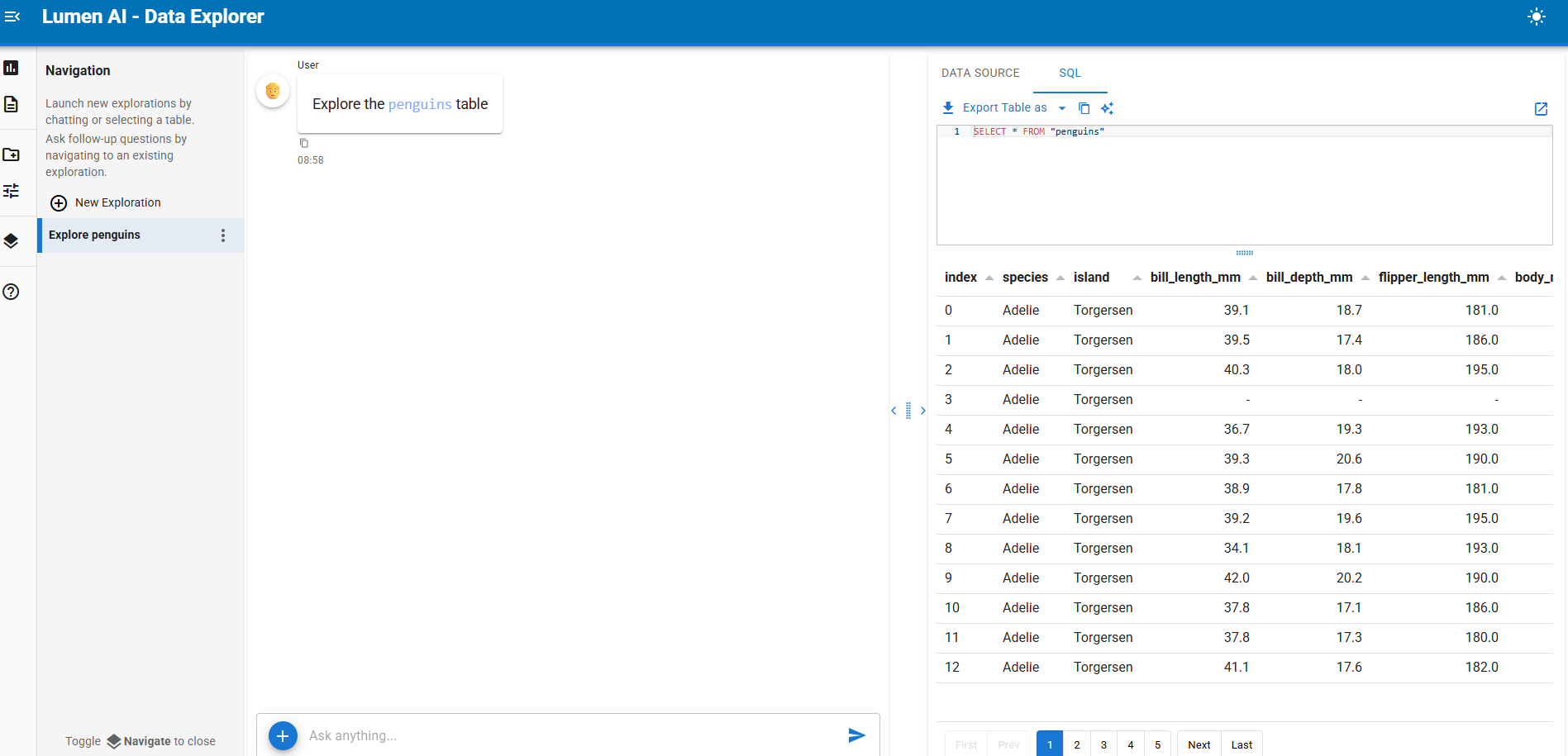The width and height of the screenshot is (1568, 756).
Task: Sort the table by the species column
Action: pyautogui.click(x=1060, y=278)
